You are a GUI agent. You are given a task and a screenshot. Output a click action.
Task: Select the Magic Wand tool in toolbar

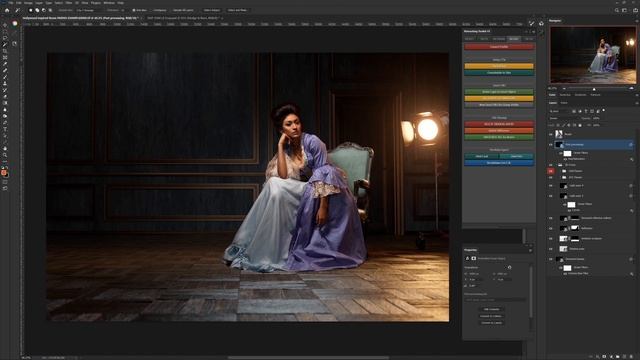click(x=5, y=44)
